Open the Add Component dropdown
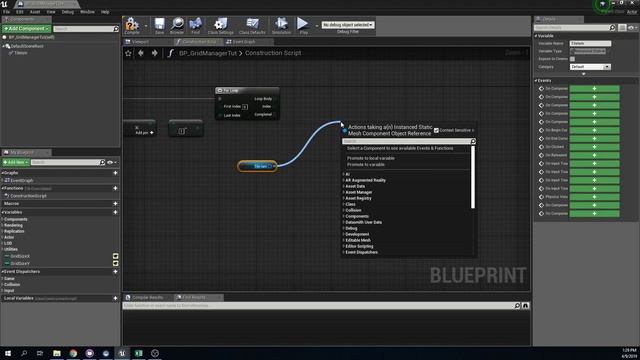Image resolution: width=640 pixels, height=360 pixels. [27, 29]
